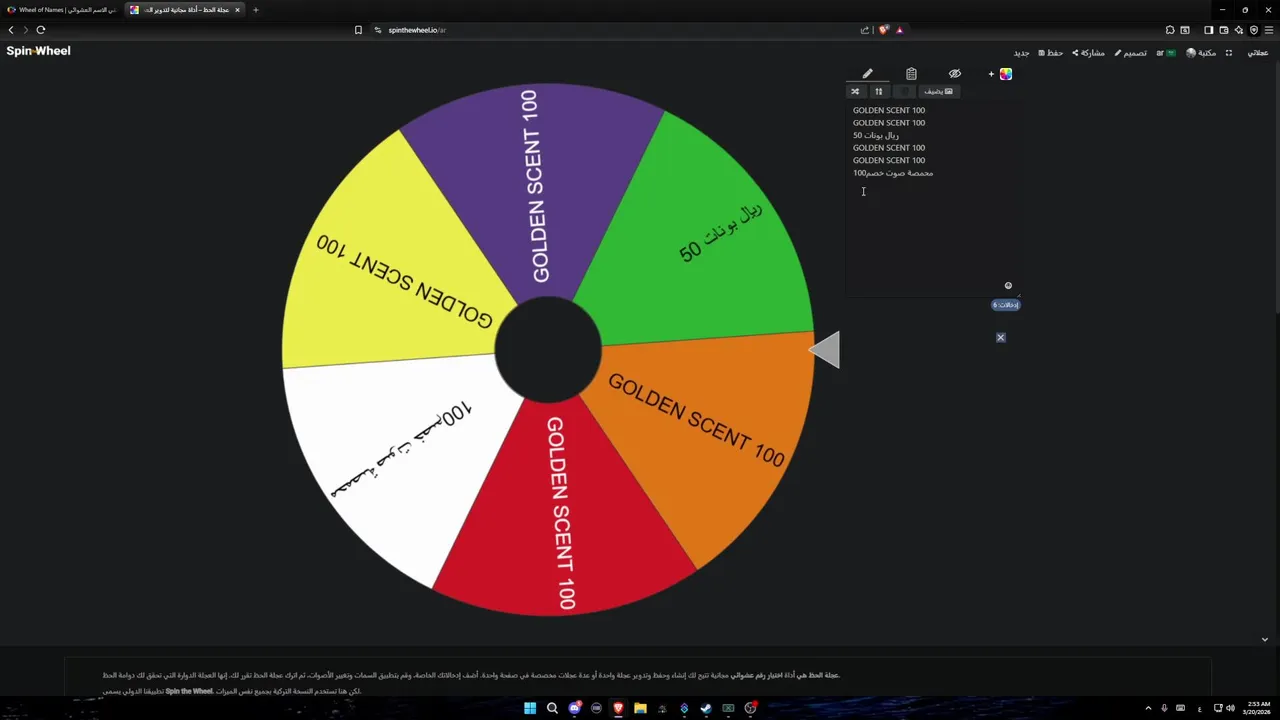
Task: Open File Explorer from the taskbar
Action: [640, 709]
